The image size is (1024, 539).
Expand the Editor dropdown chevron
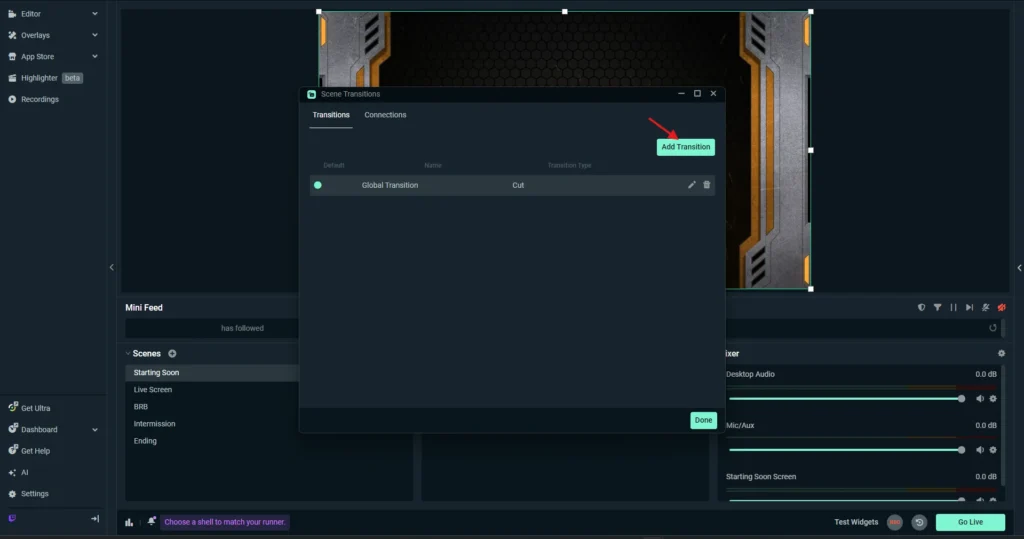click(95, 14)
